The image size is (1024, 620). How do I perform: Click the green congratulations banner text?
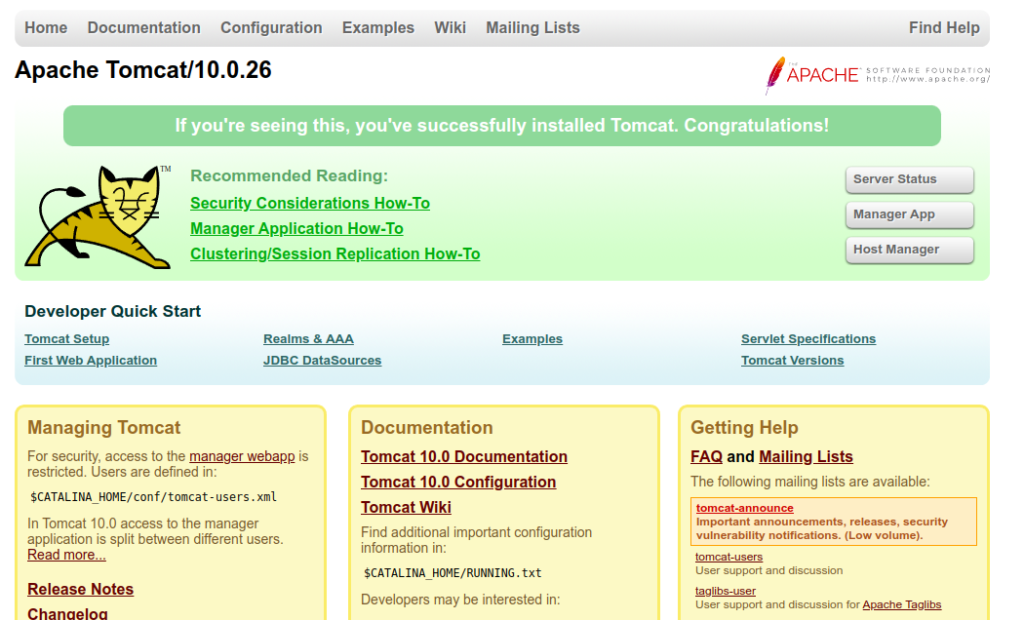pos(502,125)
